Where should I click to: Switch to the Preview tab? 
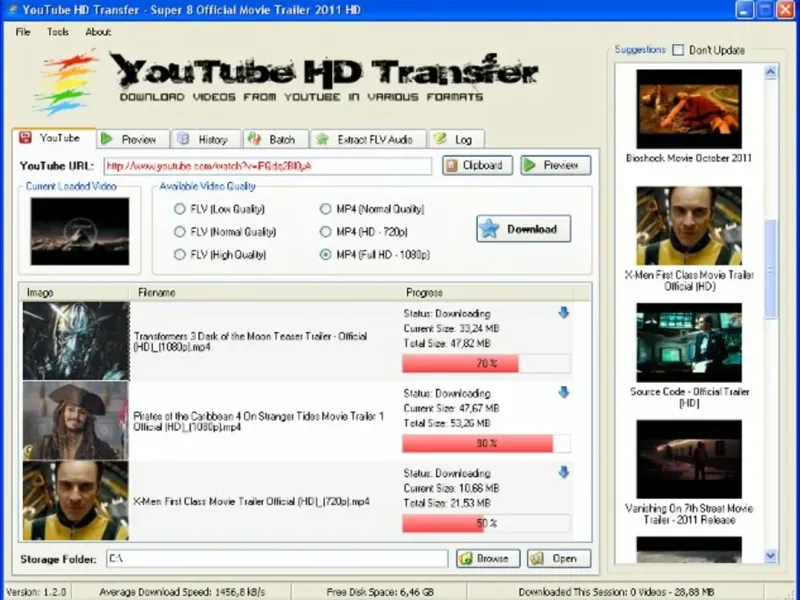point(133,139)
